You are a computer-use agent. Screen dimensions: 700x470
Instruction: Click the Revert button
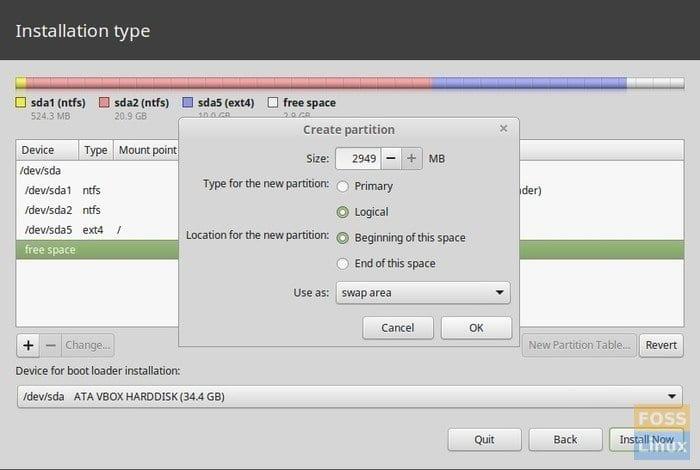point(662,345)
